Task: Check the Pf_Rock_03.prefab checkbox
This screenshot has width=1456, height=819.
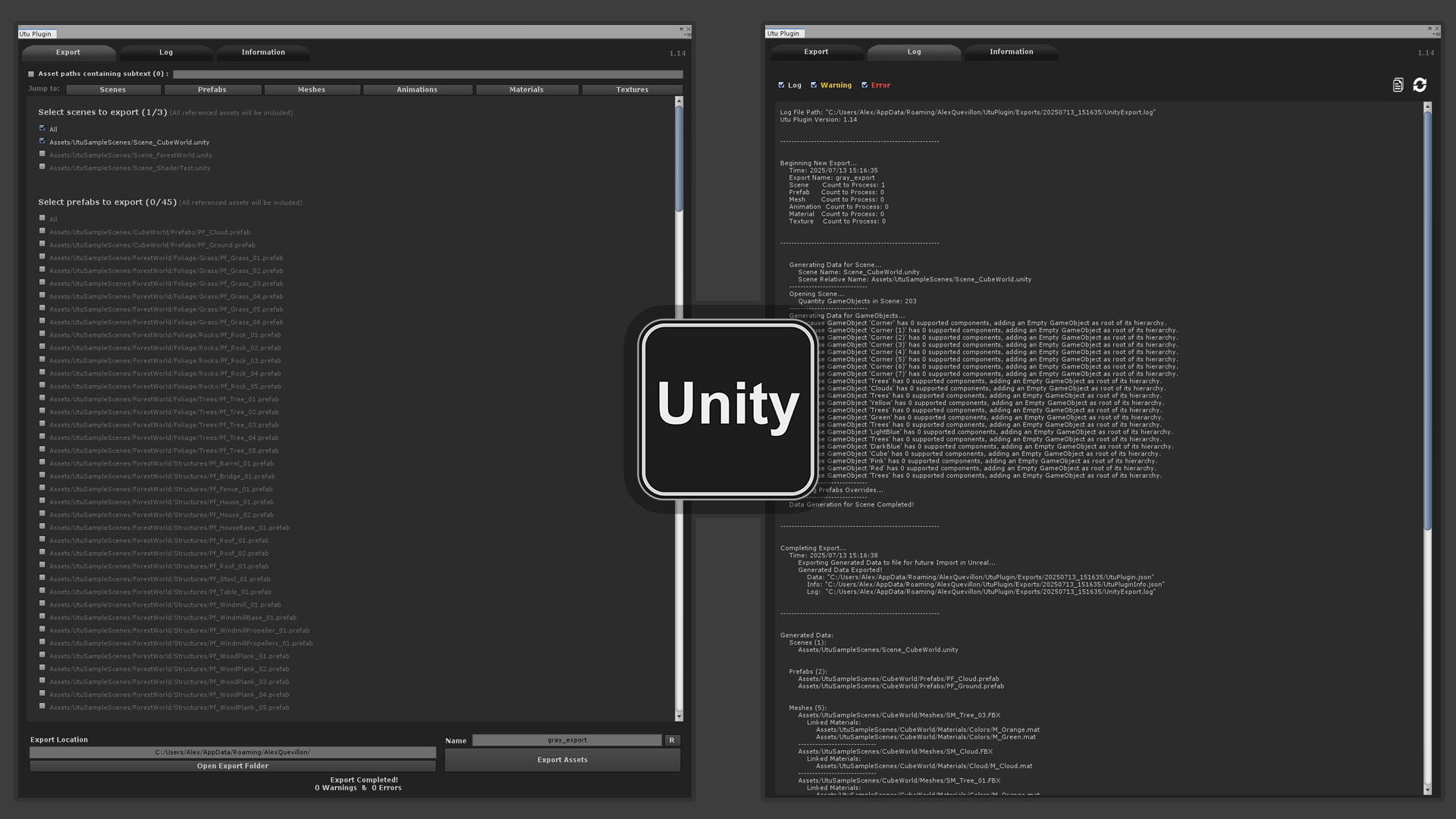Action: tap(42, 359)
